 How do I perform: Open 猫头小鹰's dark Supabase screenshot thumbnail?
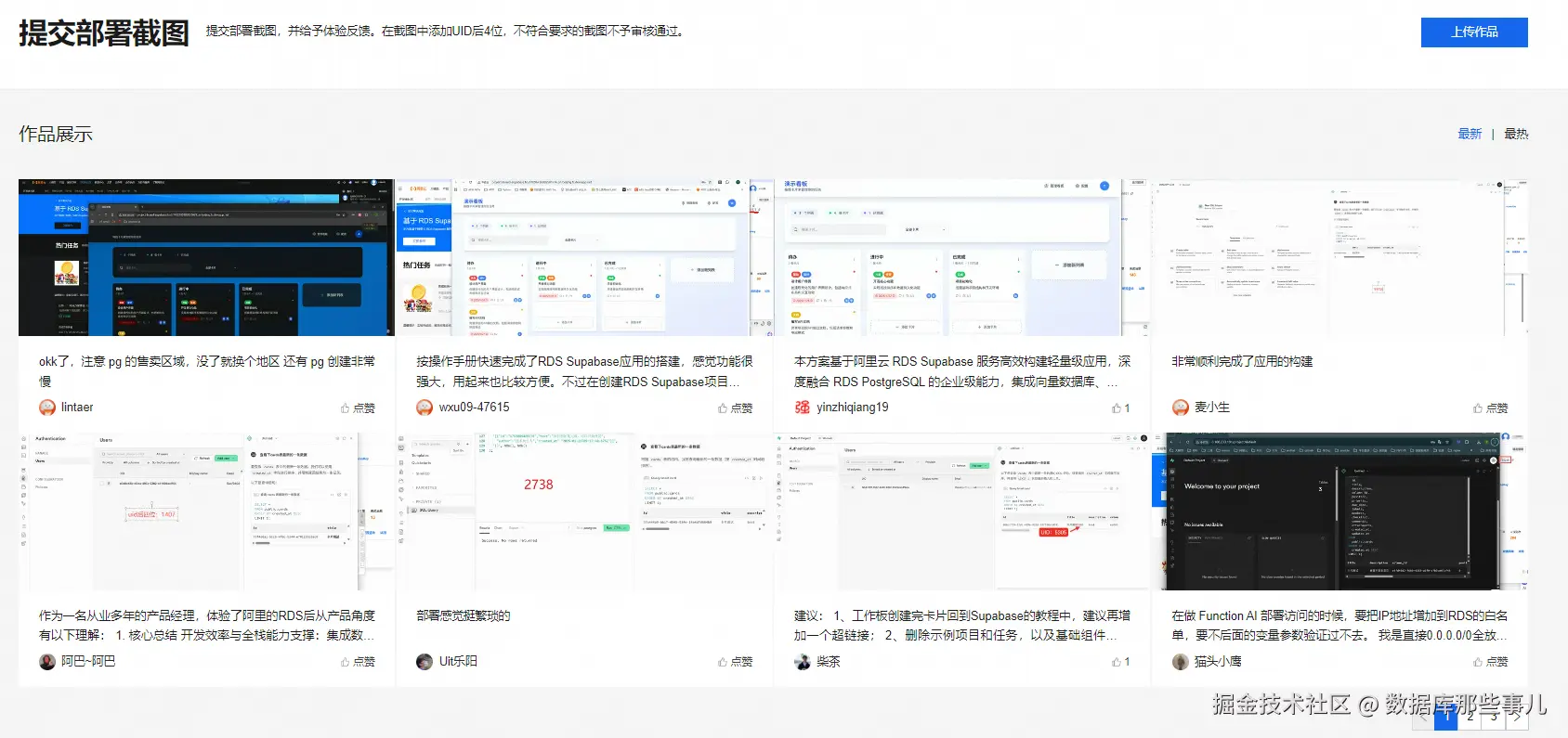click(x=1339, y=511)
